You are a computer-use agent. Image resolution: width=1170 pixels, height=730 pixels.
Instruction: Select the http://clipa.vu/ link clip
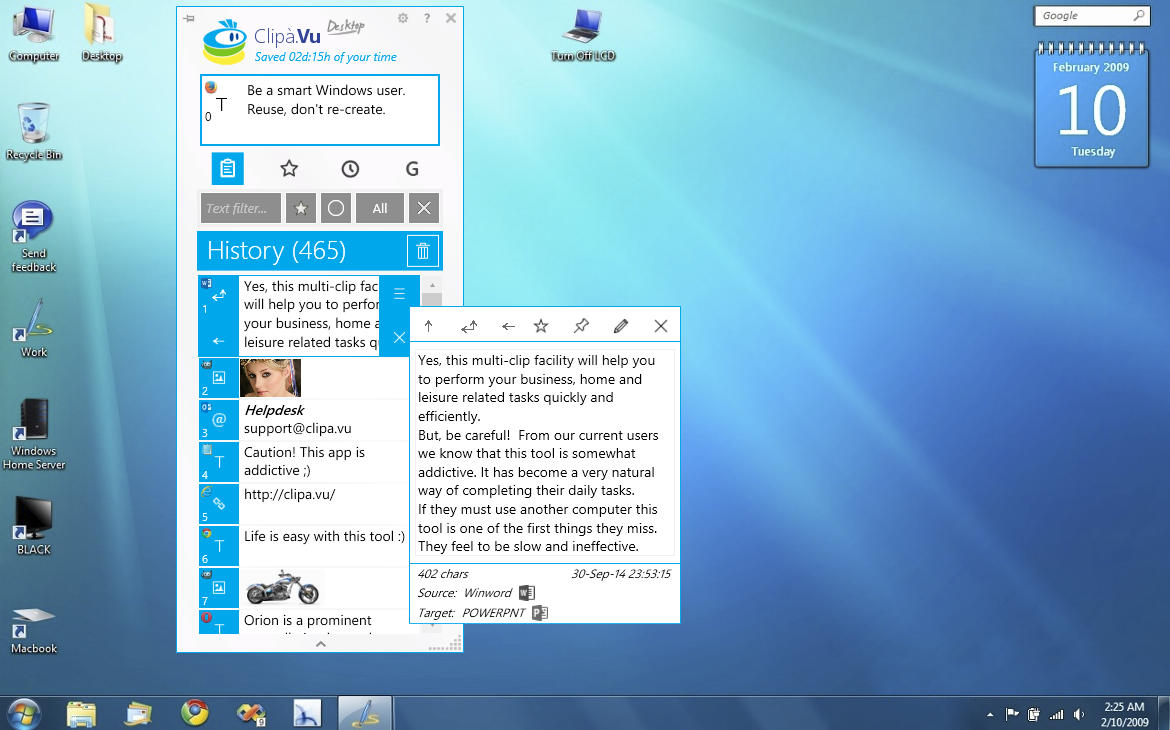tap(322, 503)
